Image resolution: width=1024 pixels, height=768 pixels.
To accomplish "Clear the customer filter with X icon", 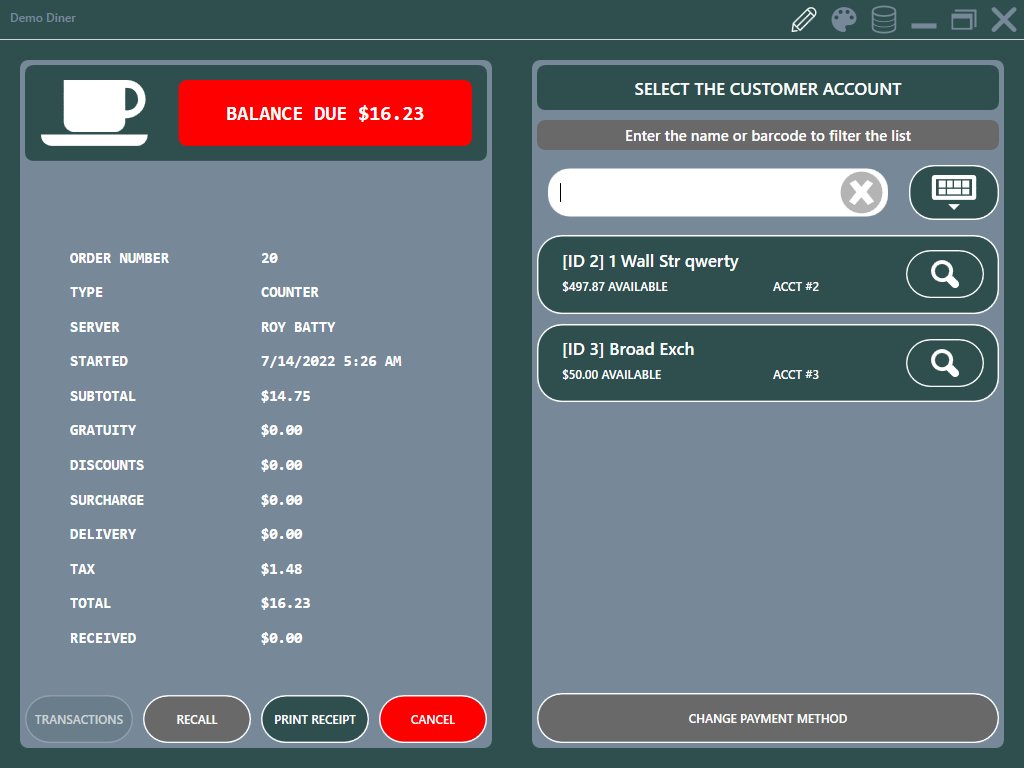I will (x=861, y=192).
